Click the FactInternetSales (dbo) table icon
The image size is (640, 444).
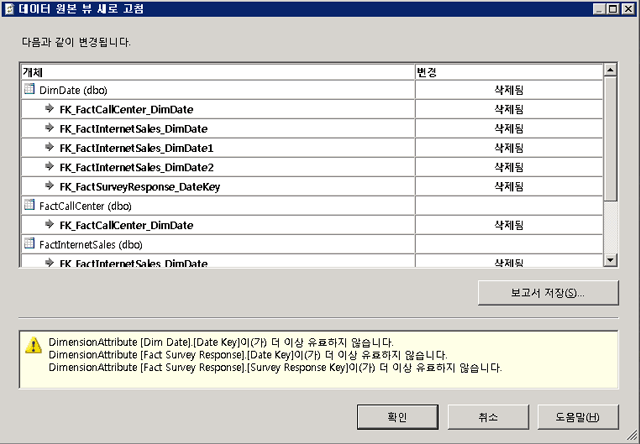click(x=29, y=243)
